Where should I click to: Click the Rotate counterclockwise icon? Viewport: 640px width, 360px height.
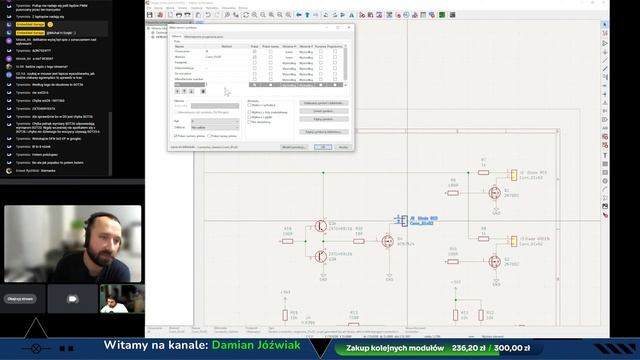[326, 15]
